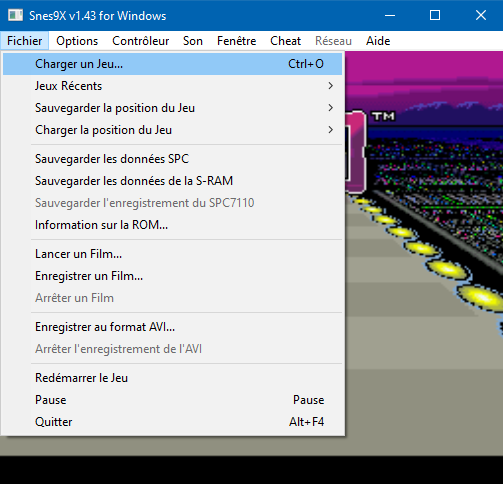Choose Sauvegarder les données SPC
The image size is (503, 484).
click(172, 159)
